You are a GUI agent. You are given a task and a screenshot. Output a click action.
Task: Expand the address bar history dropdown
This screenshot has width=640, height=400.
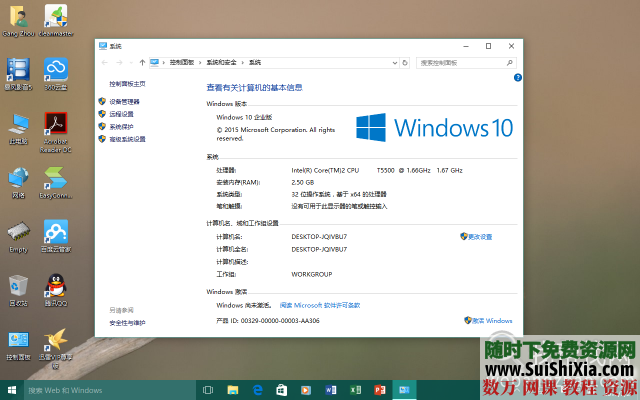coord(395,63)
